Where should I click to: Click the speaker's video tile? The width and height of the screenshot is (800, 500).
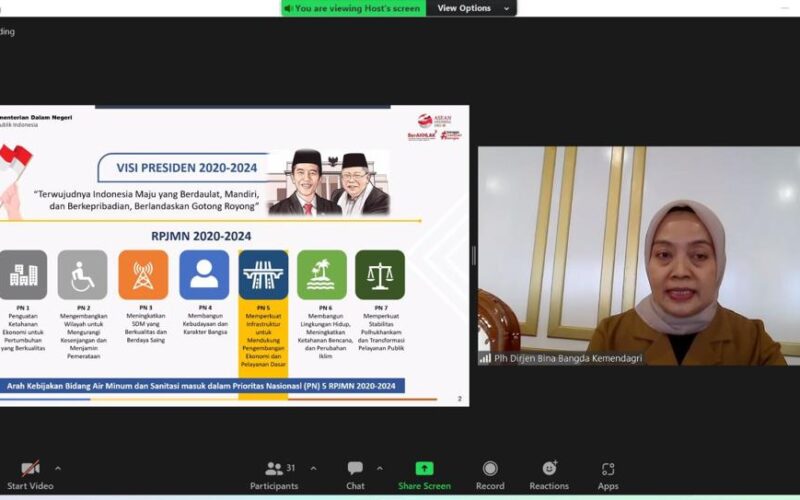pyautogui.click(x=639, y=256)
